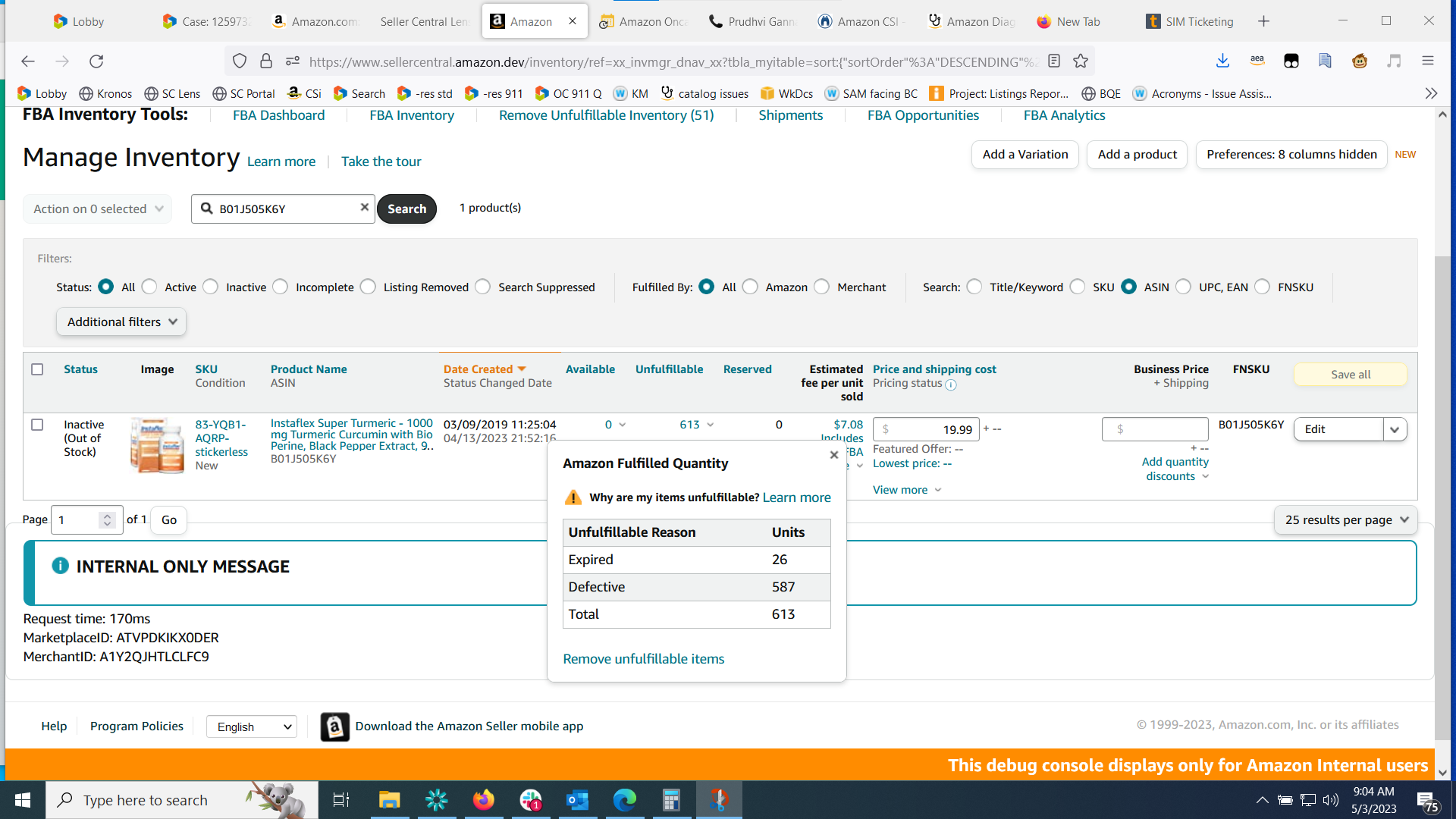Open FBA Dashboard tool link
Viewport: 1456px width, 819px height.
point(278,115)
